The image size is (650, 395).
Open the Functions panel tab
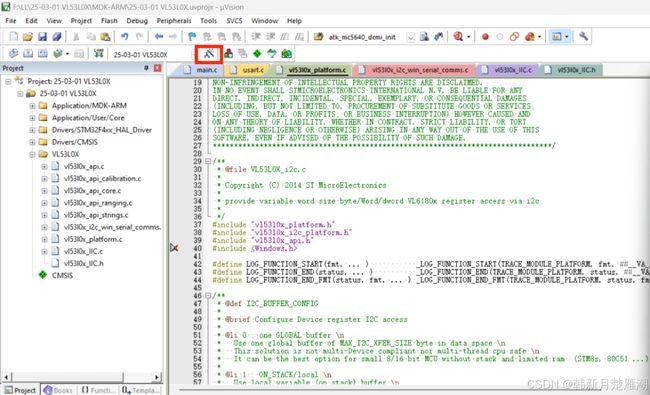click(x=98, y=390)
